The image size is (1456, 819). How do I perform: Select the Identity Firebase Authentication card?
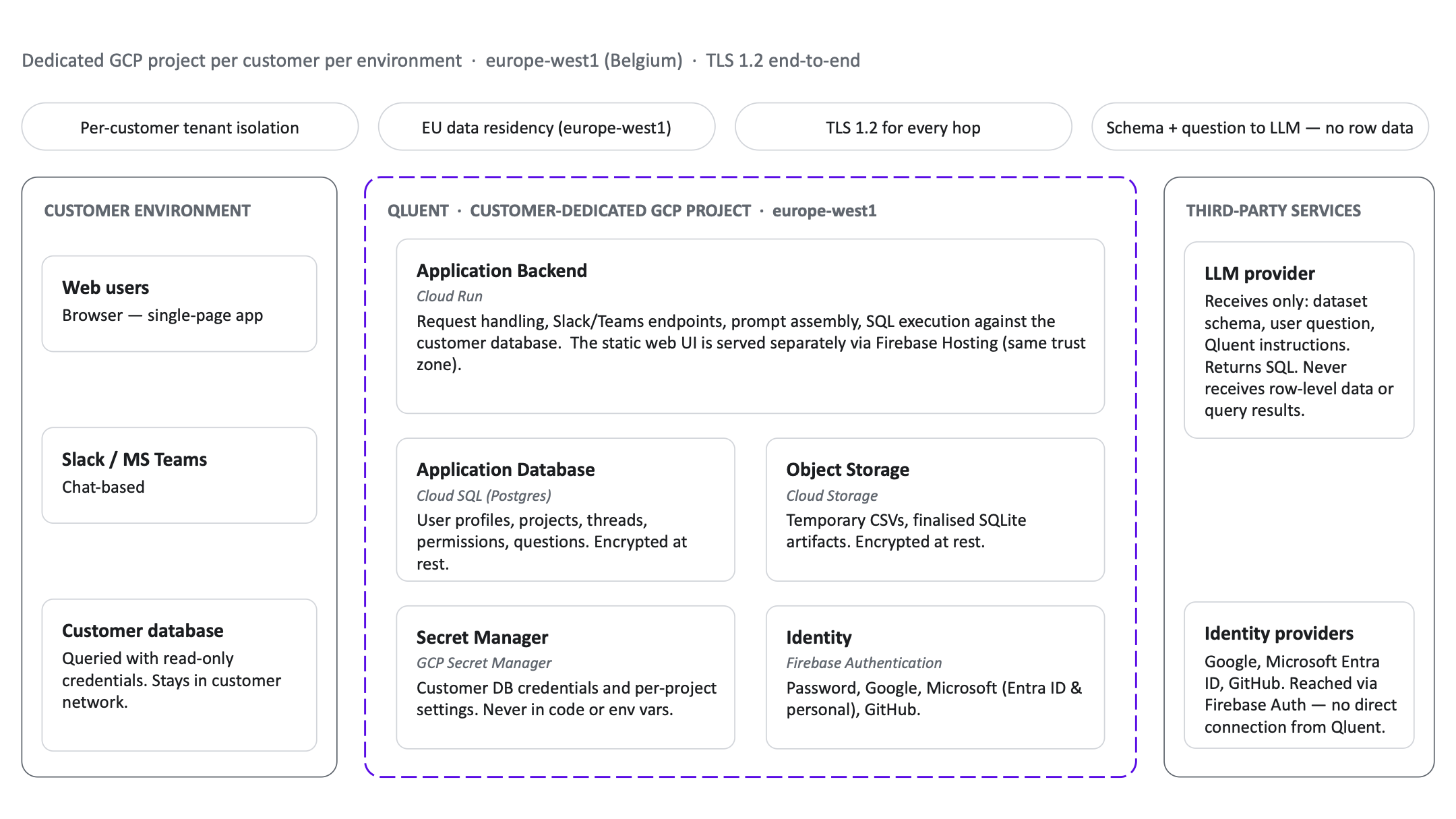[x=934, y=677]
